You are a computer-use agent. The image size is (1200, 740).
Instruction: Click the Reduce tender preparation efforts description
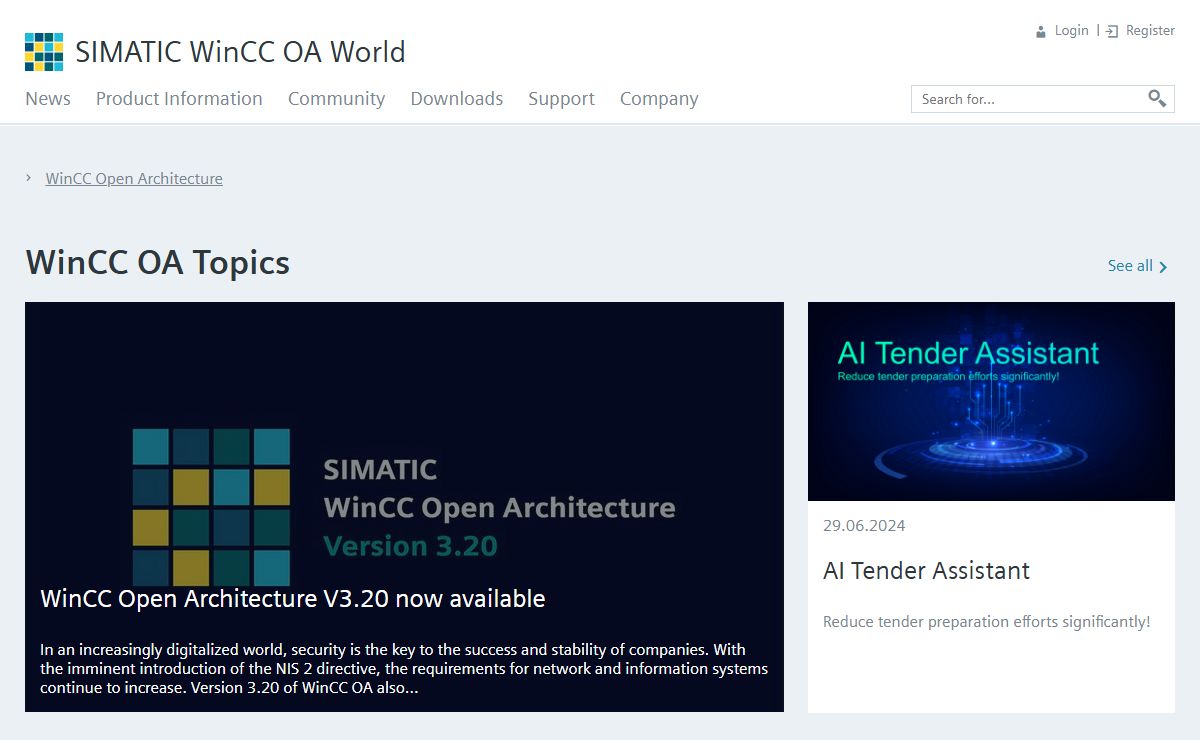click(x=987, y=622)
